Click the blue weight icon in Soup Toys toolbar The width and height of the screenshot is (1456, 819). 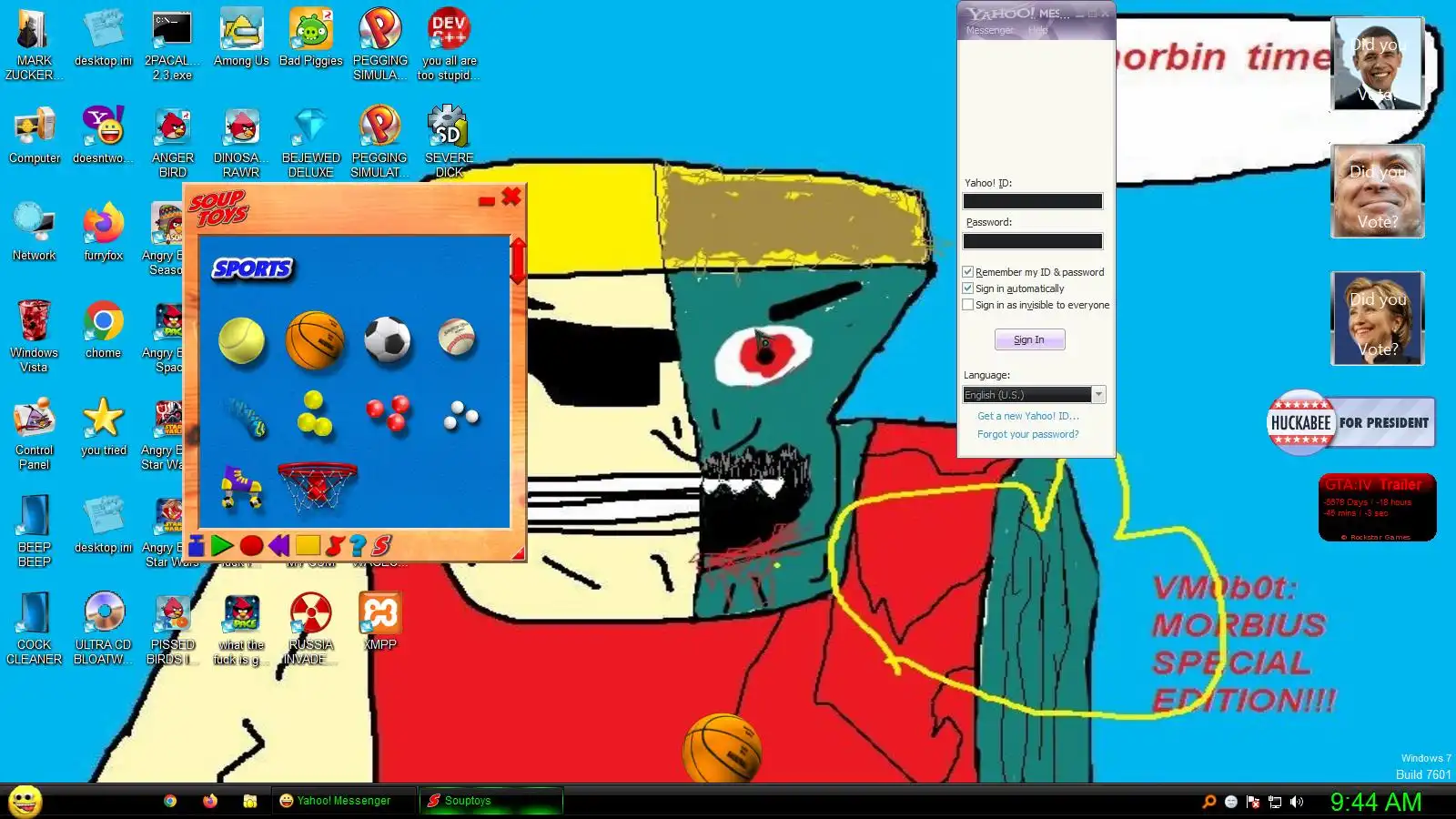pyautogui.click(x=197, y=545)
